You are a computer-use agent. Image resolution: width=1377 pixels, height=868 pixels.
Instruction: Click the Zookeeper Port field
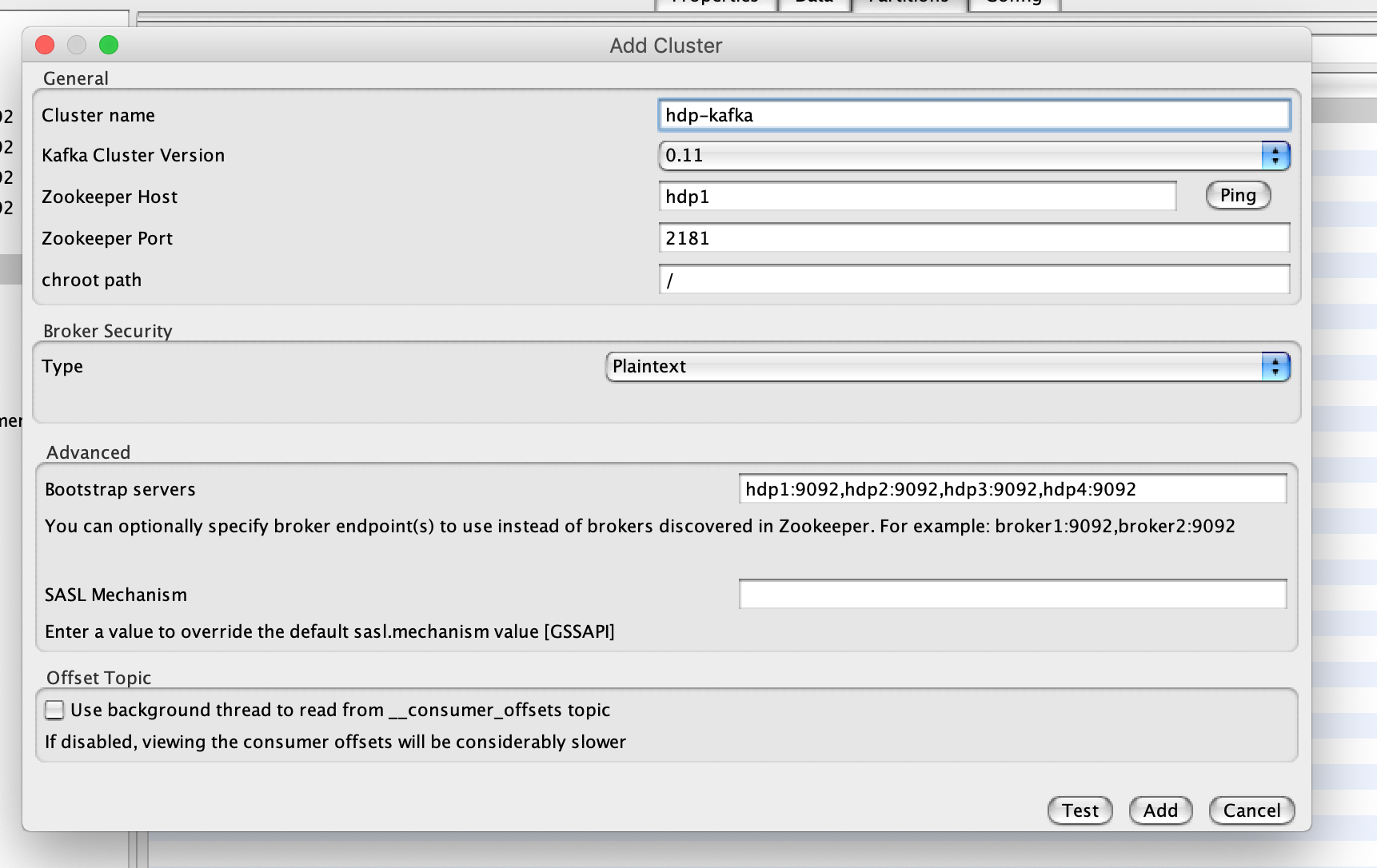pos(974,238)
